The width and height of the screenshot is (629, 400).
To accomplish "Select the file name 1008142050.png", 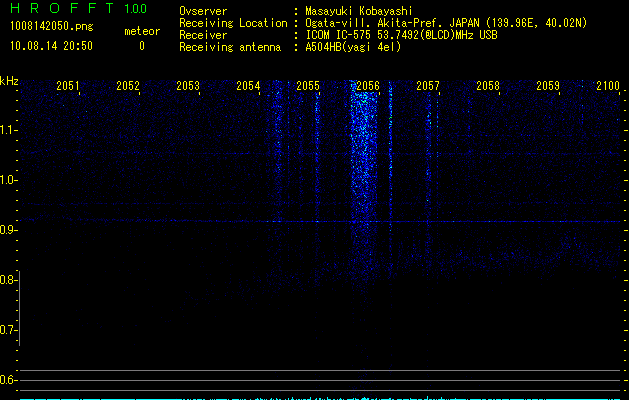I will 51,27.
